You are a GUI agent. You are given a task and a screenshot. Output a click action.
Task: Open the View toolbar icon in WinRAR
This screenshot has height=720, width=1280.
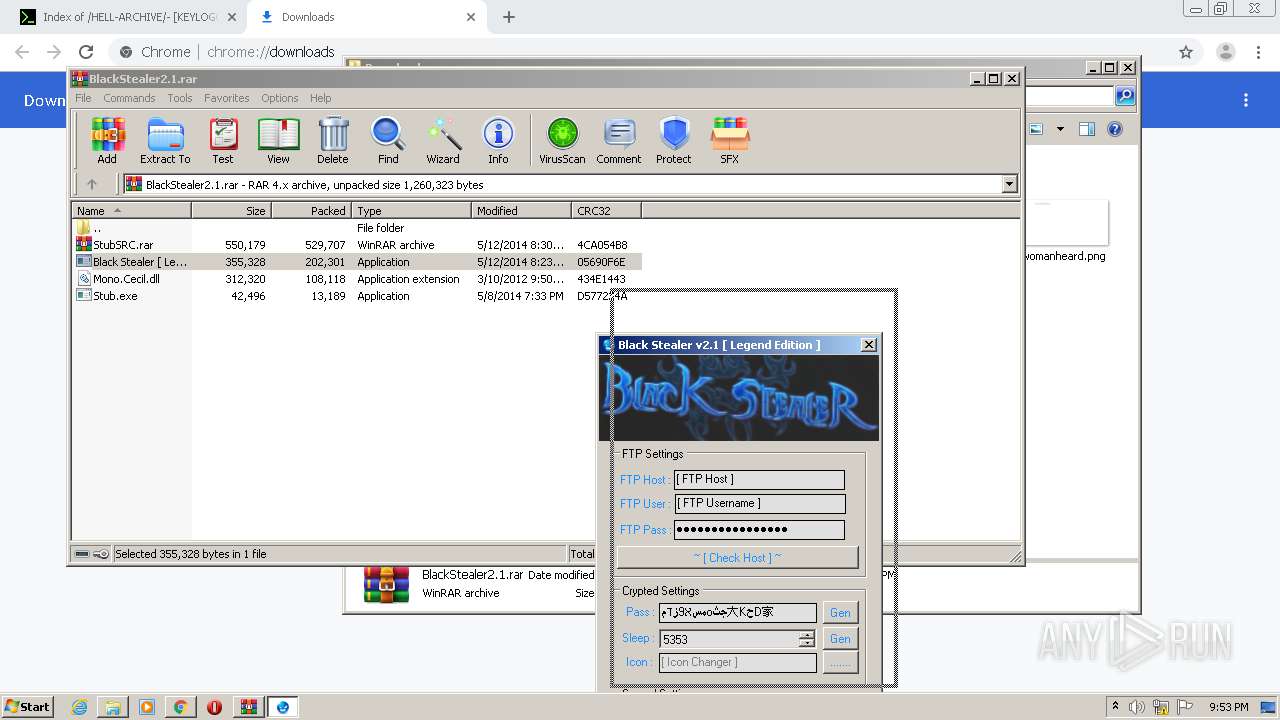coord(278,141)
